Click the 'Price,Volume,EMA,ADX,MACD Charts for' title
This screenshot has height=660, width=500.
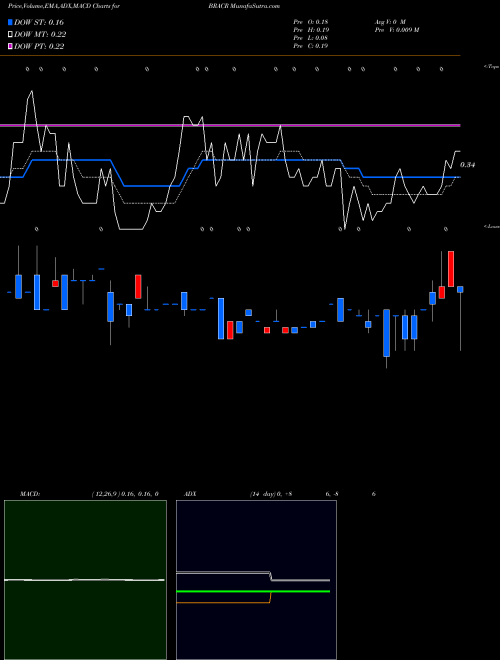coord(64,6)
